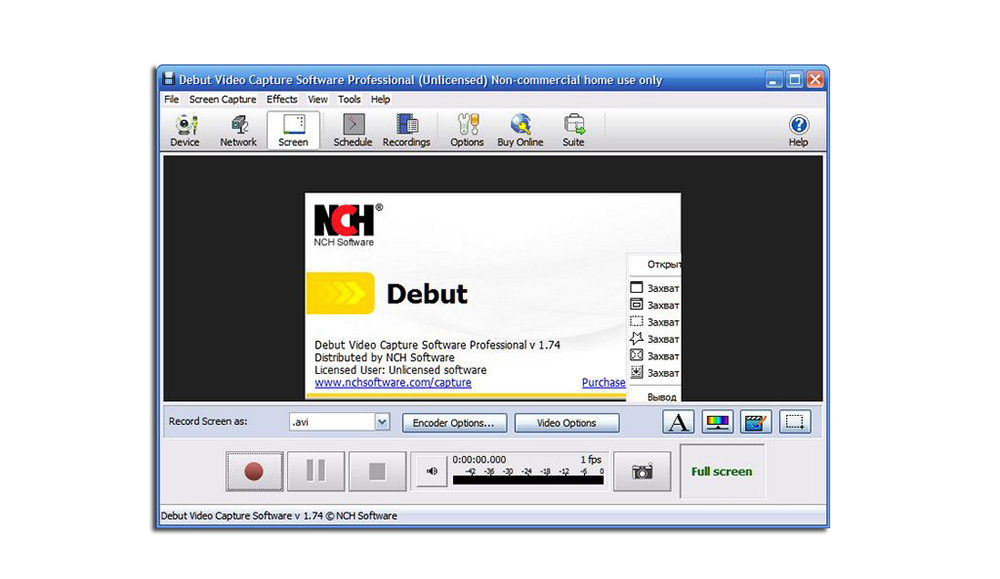Switch to Screen capture mode
1000x579 pixels.
pyautogui.click(x=293, y=131)
